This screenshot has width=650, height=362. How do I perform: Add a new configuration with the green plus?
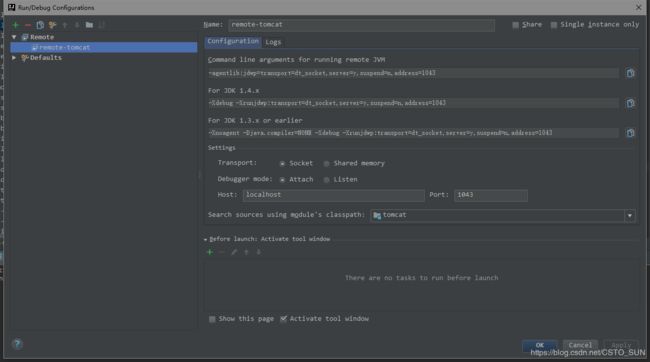point(15,25)
